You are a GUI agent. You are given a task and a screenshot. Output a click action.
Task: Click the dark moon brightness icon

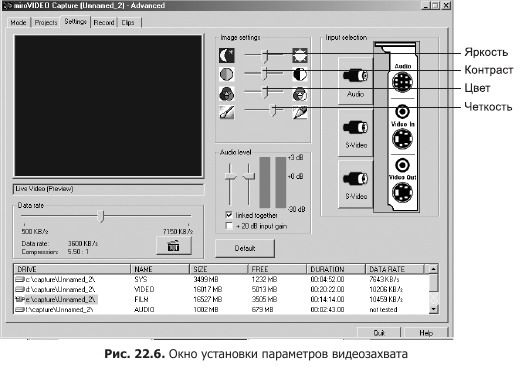(x=227, y=55)
